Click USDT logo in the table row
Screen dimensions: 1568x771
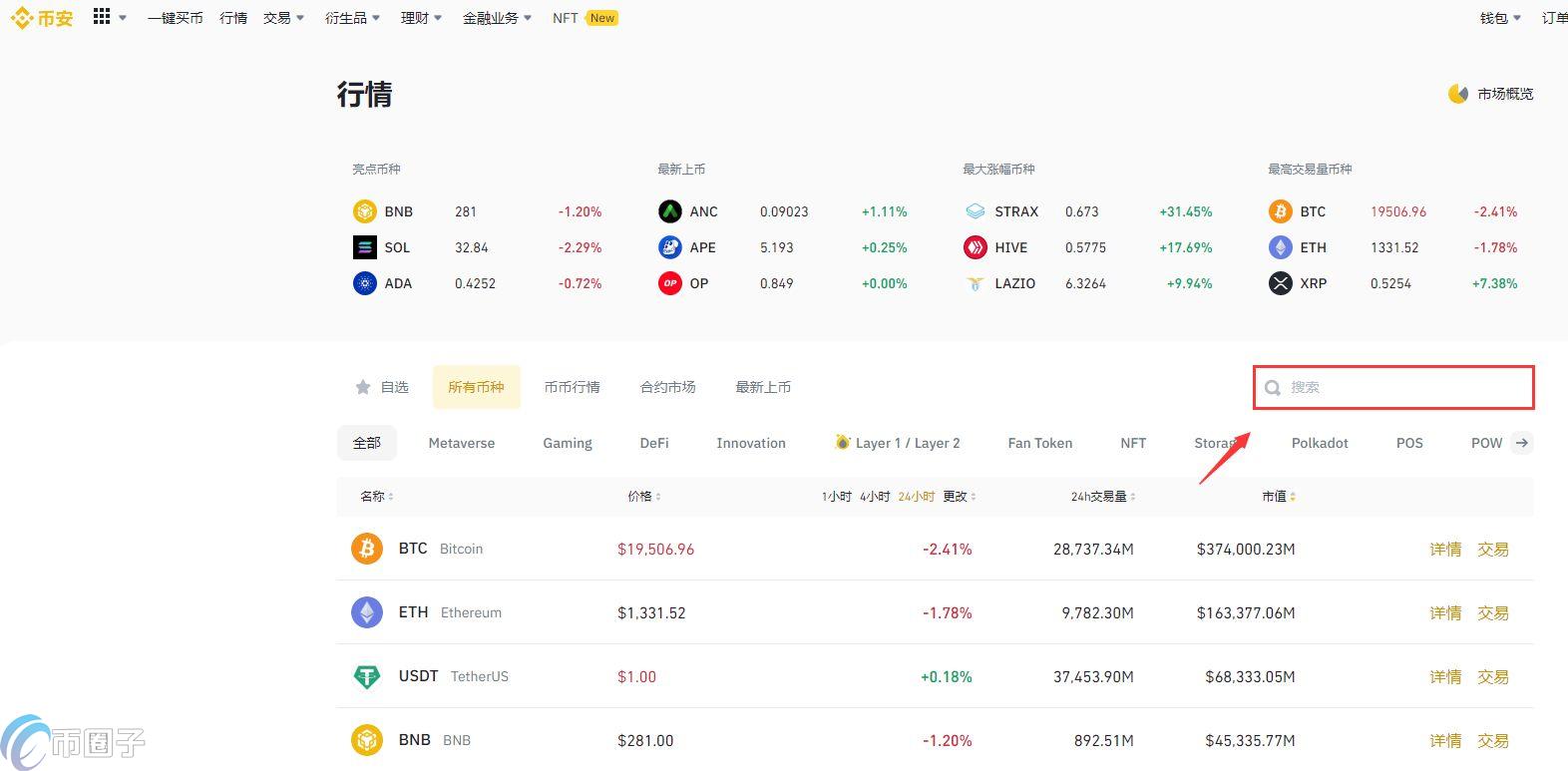tap(367, 676)
